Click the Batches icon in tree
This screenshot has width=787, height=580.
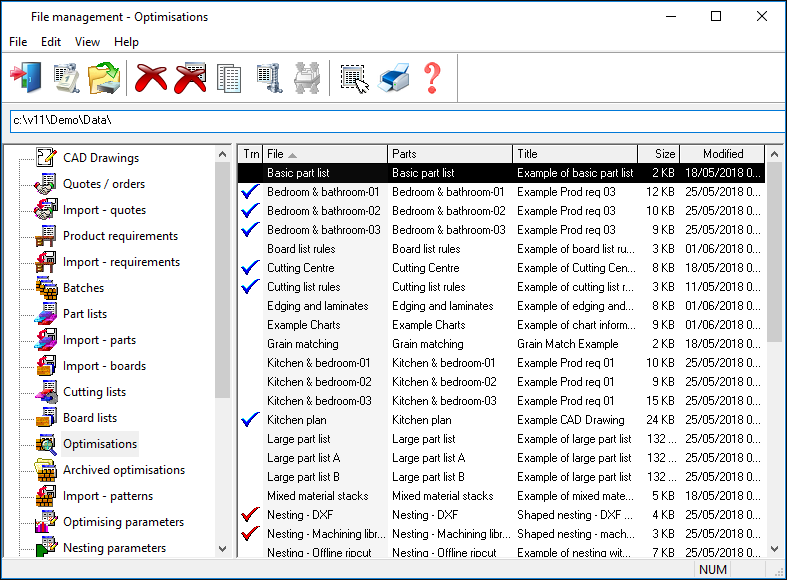(46, 288)
